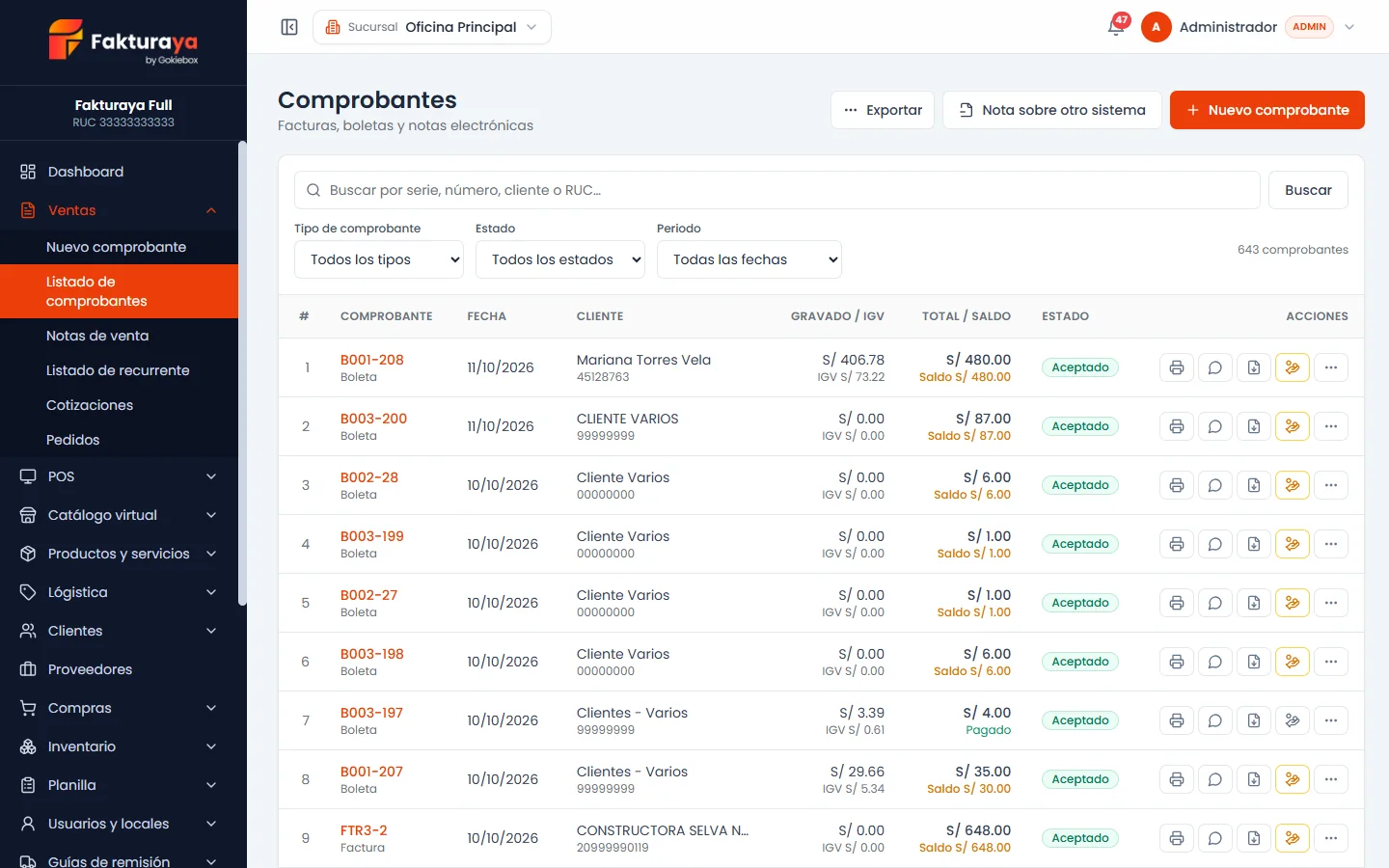Send message for comprobante B001-208
This screenshot has height=868, width=1389.
point(1215,367)
